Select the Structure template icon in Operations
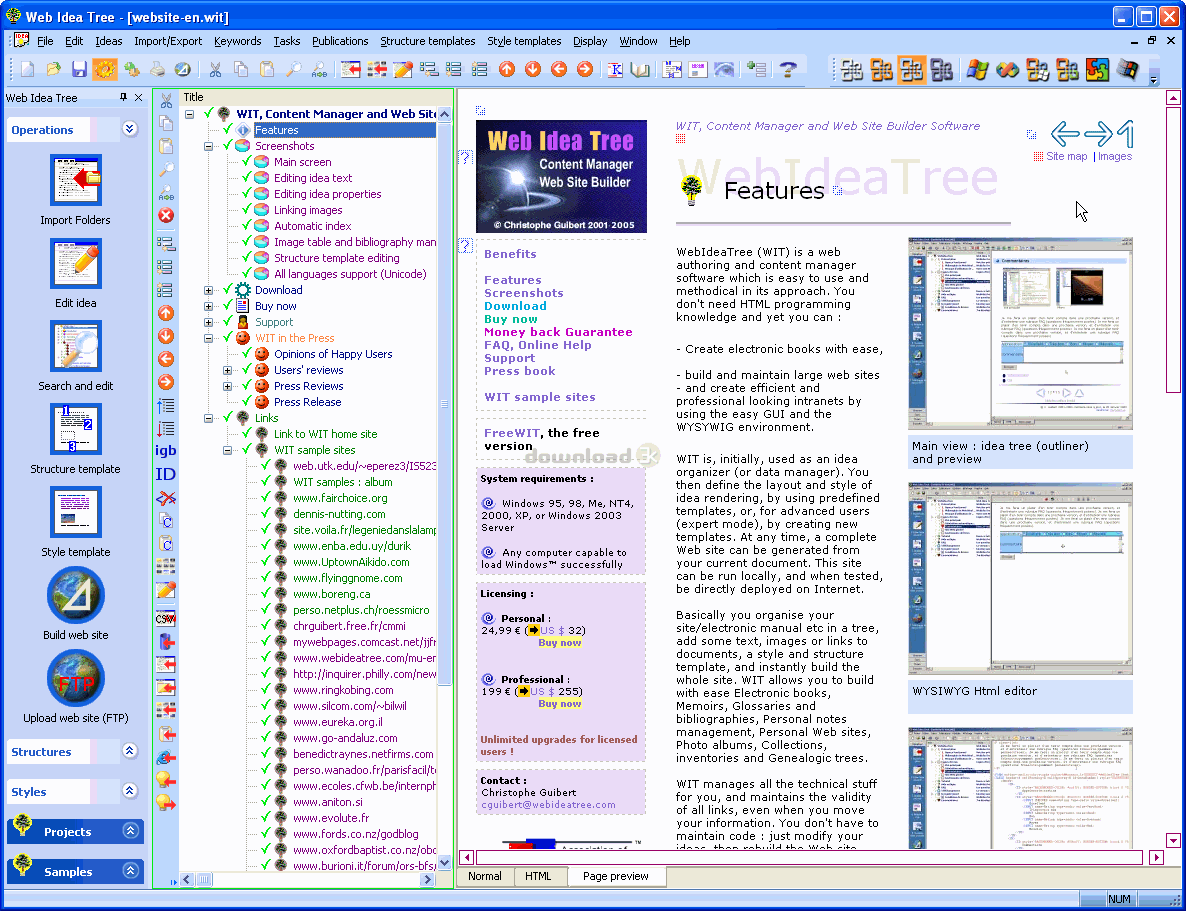Image resolution: width=1186 pixels, height=911 pixels. click(76, 430)
